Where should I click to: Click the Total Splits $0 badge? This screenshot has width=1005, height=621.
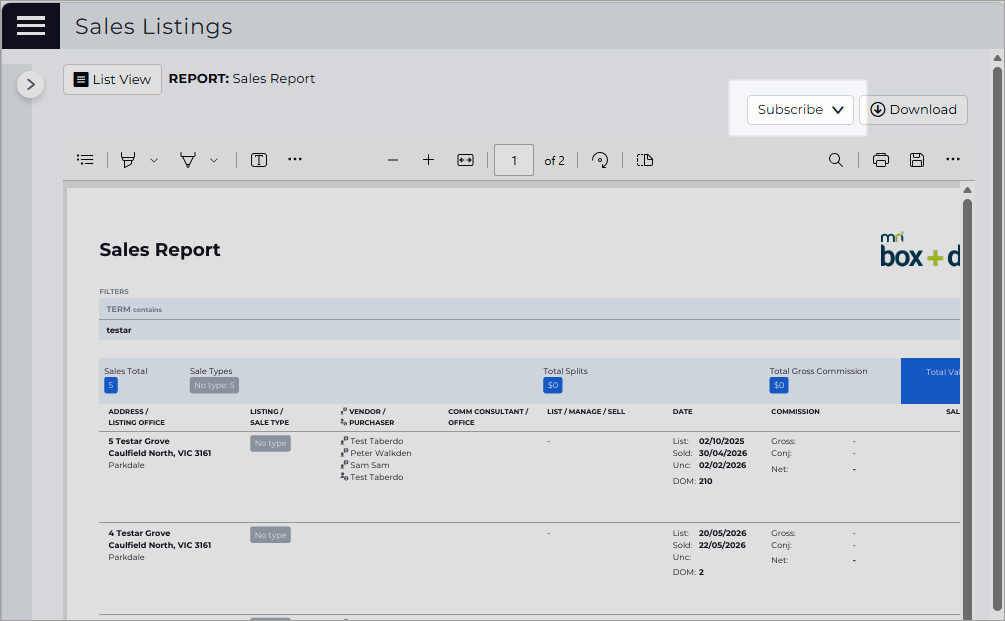(552, 385)
